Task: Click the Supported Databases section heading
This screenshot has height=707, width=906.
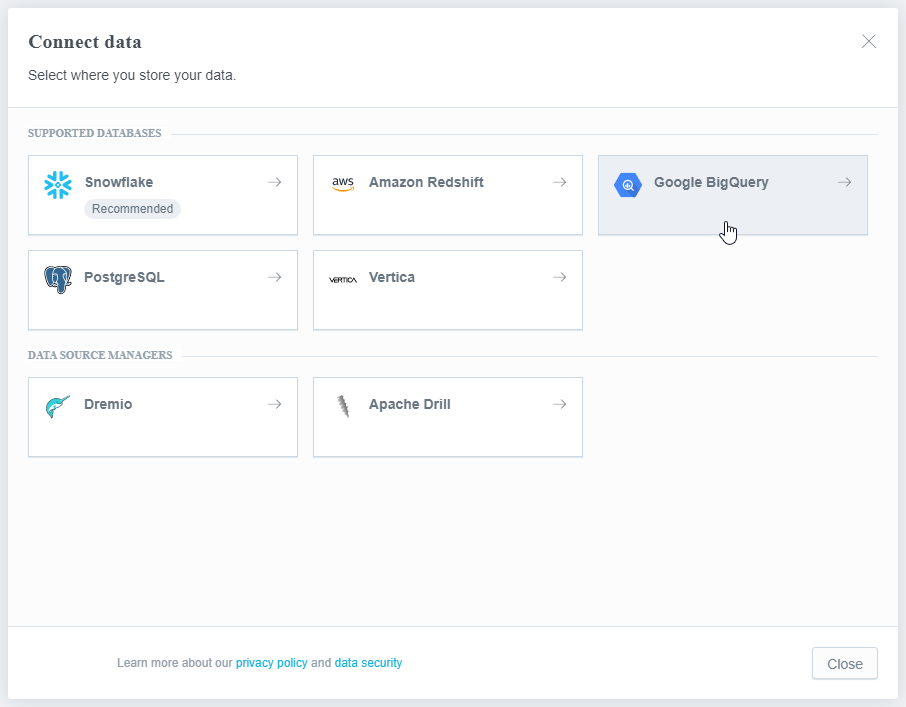Action: [x=95, y=133]
